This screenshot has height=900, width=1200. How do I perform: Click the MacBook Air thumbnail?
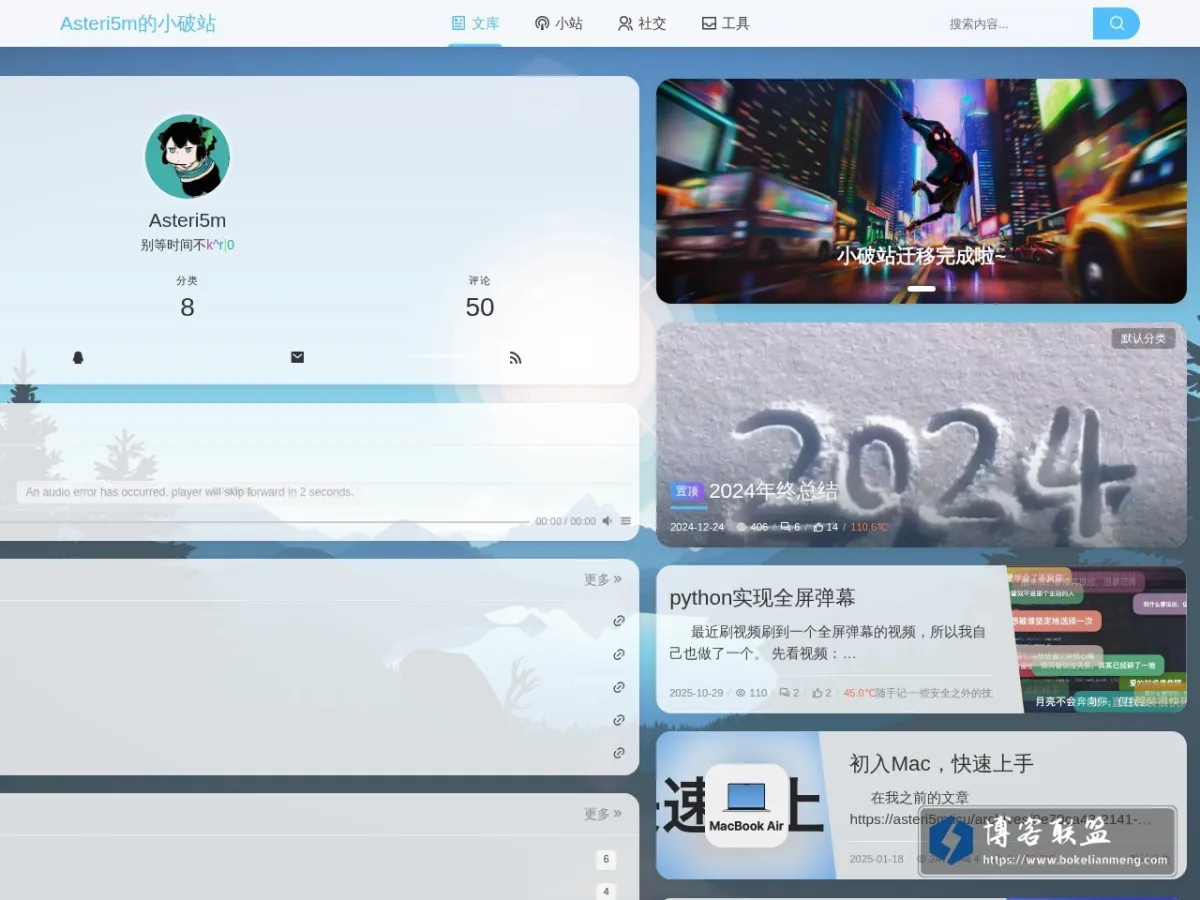[x=746, y=805]
